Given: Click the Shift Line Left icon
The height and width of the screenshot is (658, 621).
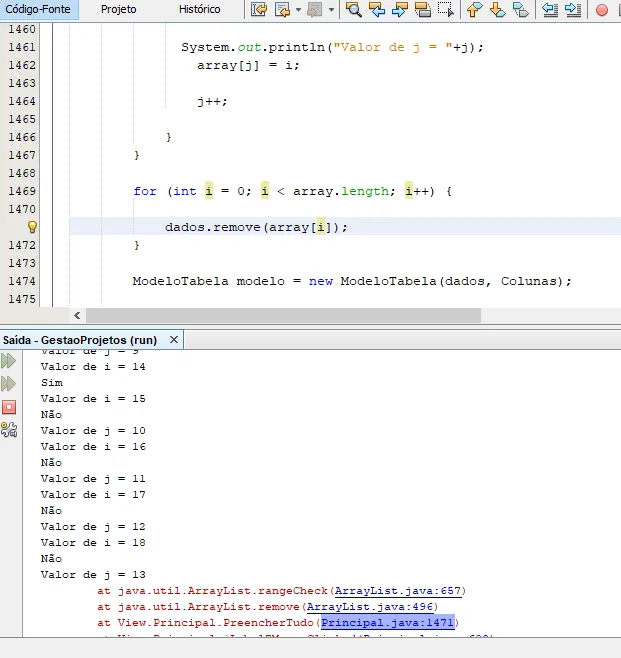Looking at the screenshot, I should click(549, 10).
